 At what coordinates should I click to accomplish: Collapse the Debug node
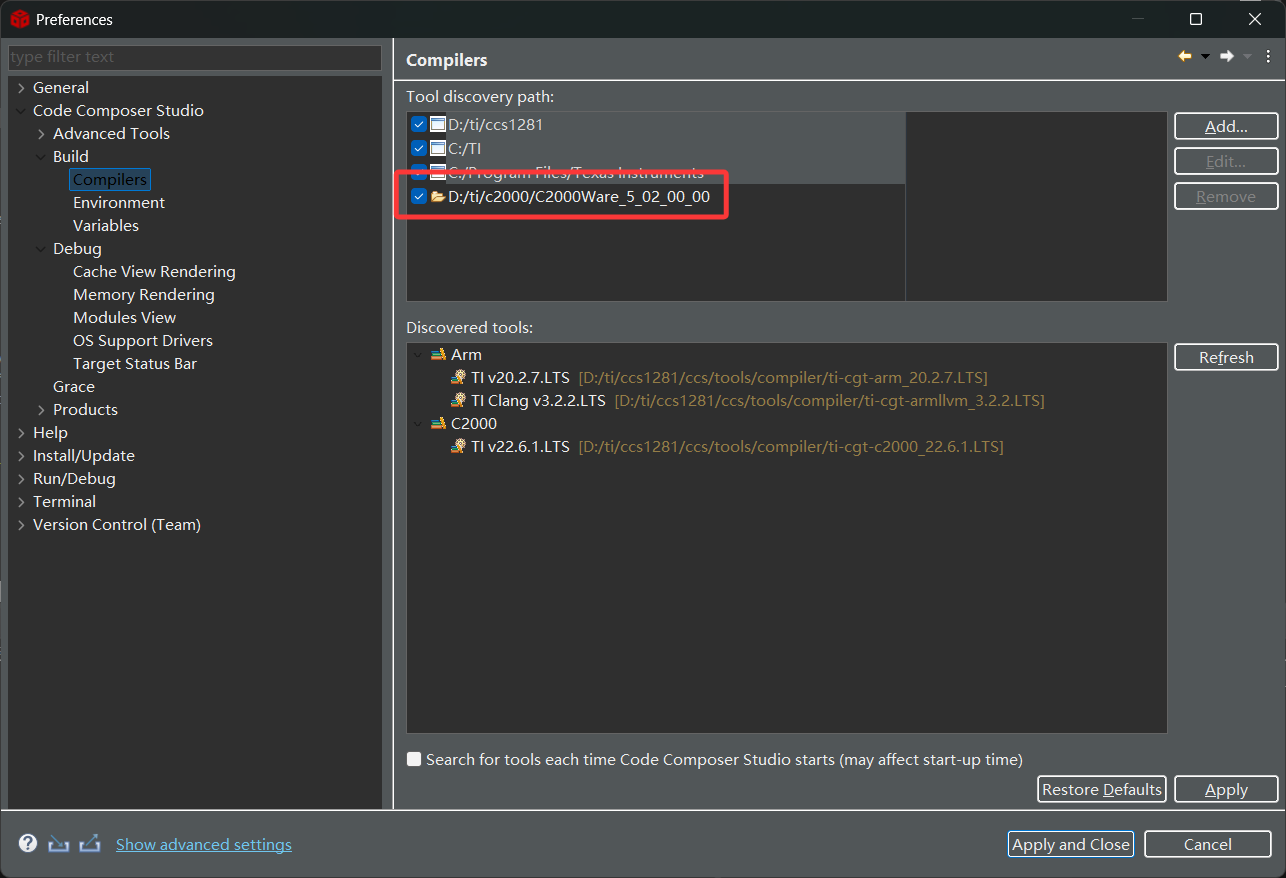[42, 249]
